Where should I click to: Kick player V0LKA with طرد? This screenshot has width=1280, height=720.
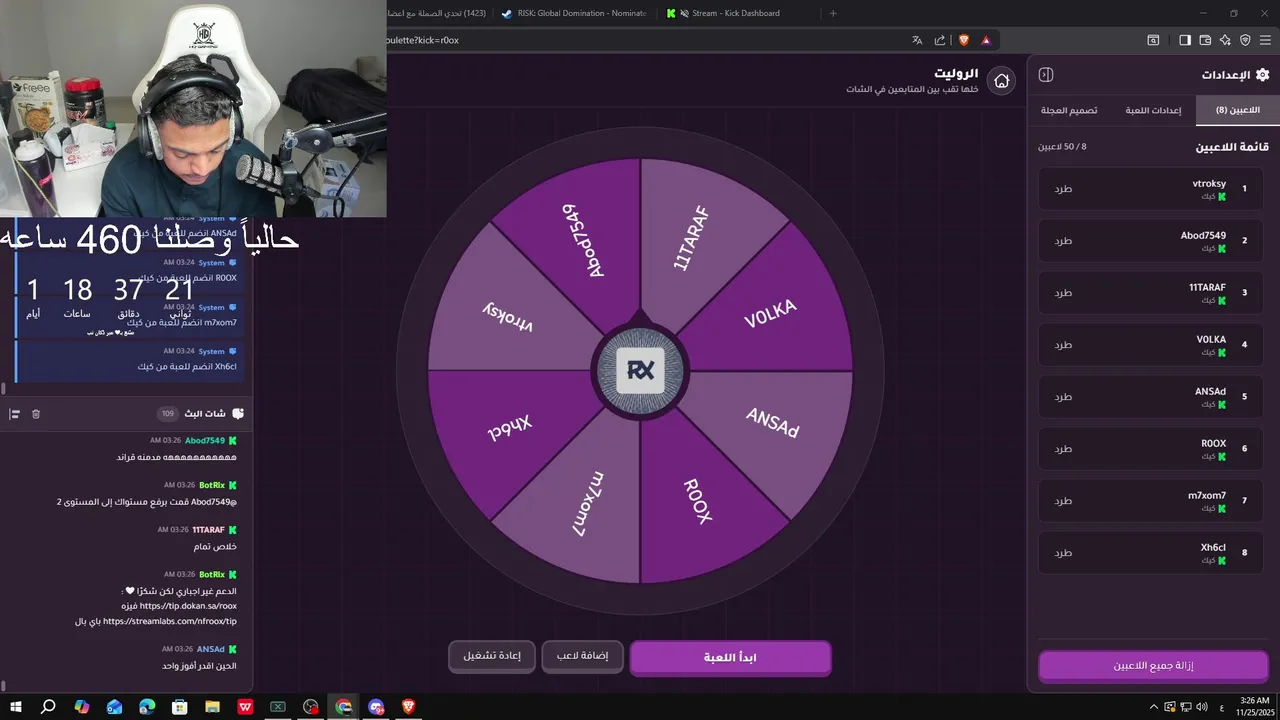1063,345
